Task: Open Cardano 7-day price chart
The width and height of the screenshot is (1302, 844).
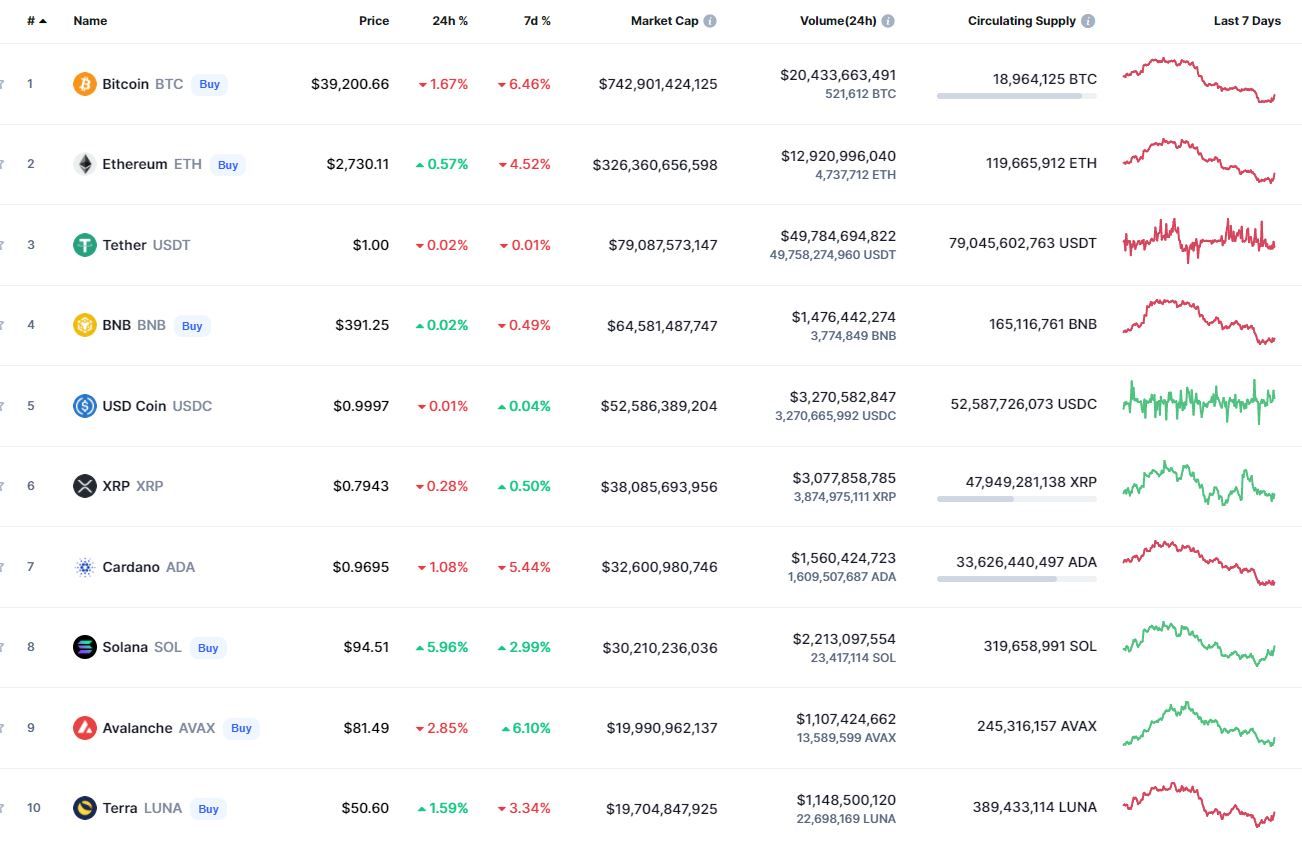Action: [x=1199, y=563]
